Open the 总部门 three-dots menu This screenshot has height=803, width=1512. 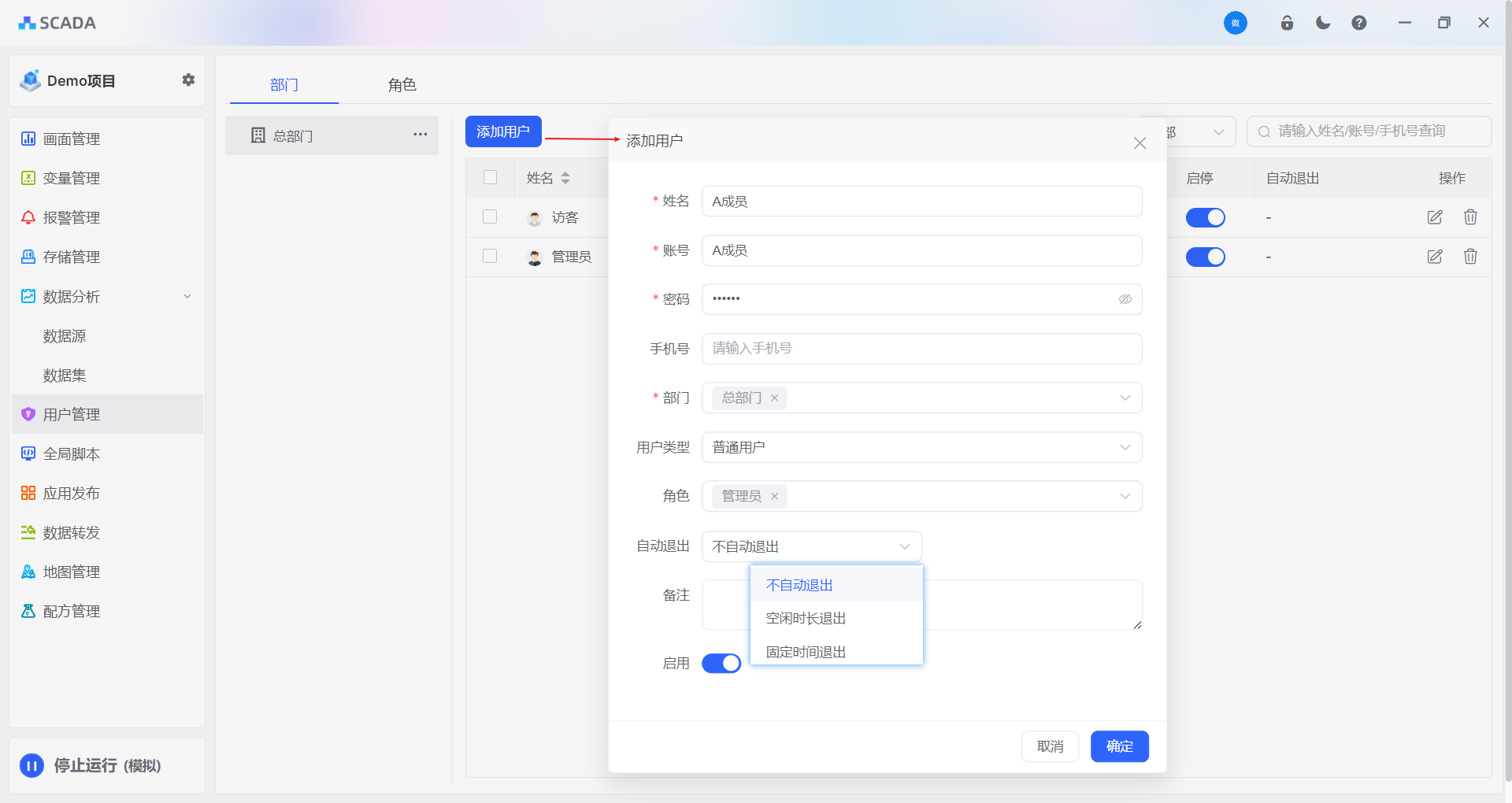pyautogui.click(x=421, y=135)
